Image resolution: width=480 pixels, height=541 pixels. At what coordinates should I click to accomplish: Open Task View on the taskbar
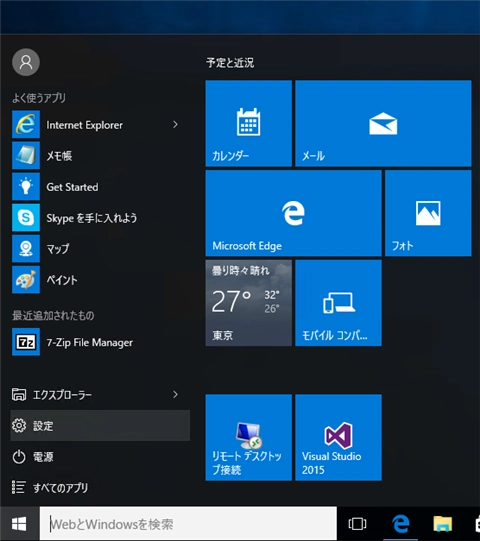[x=357, y=524]
